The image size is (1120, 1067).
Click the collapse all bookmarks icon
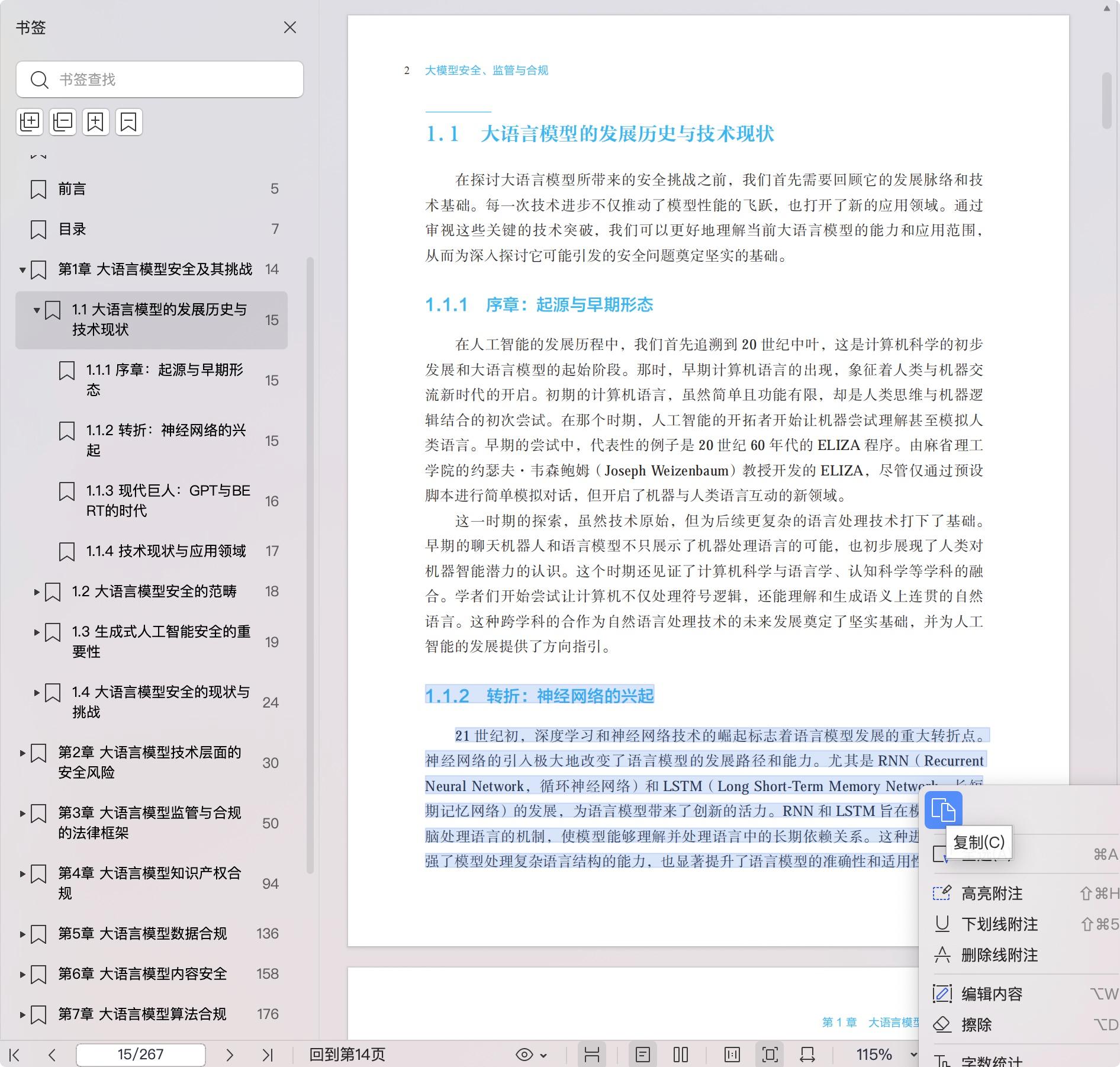pos(63,122)
